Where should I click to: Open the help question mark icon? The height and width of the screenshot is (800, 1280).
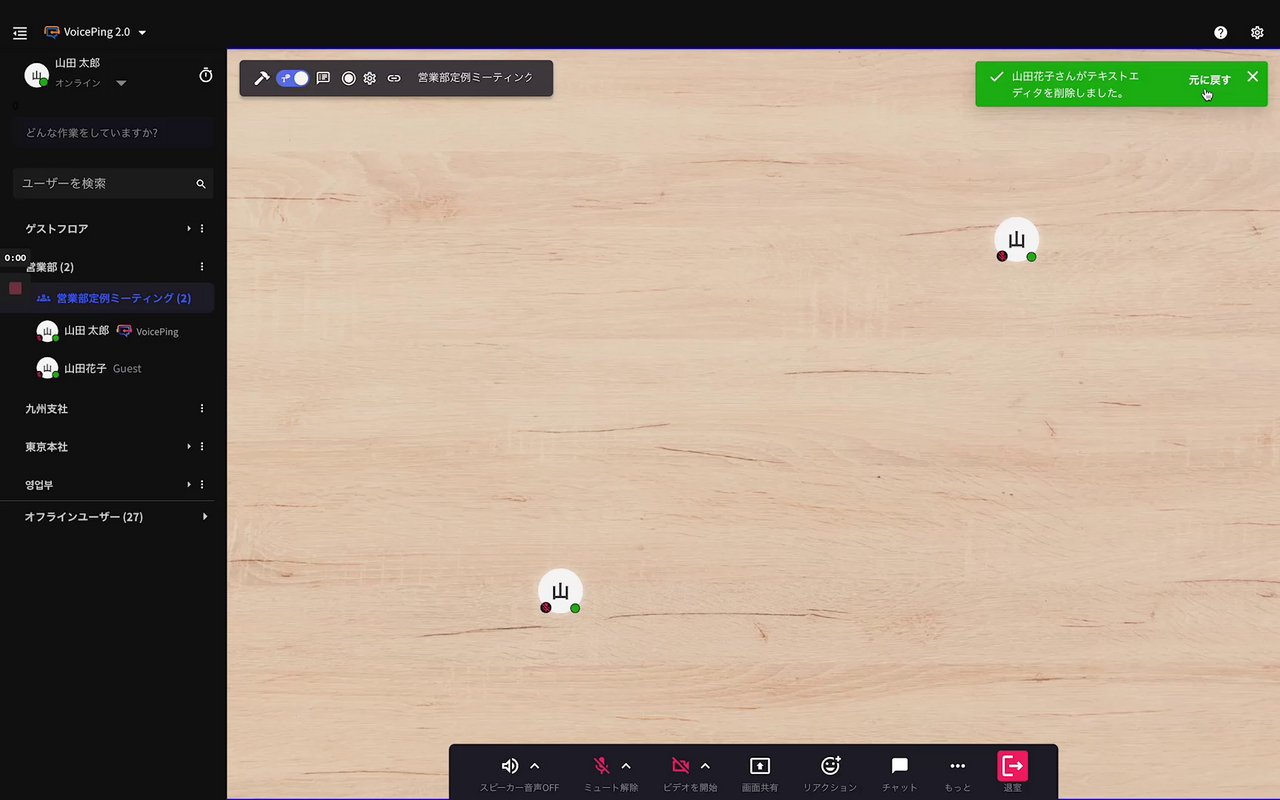[1221, 32]
